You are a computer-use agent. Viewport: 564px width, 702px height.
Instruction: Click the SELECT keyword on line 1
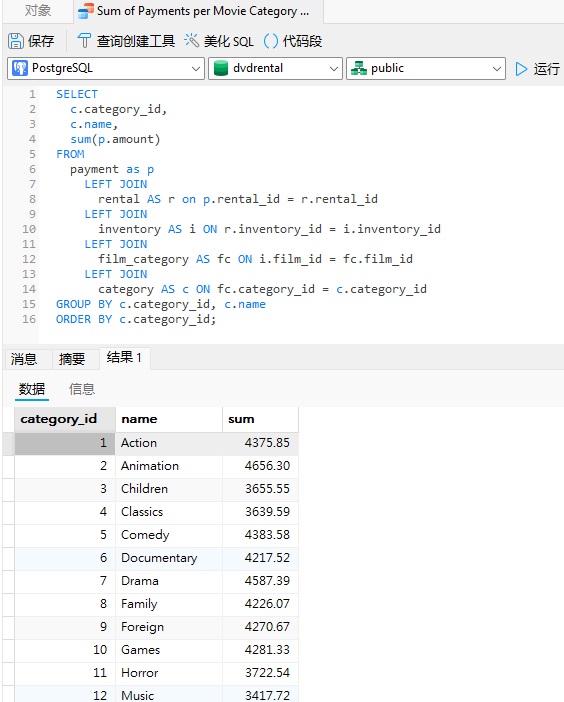click(77, 94)
